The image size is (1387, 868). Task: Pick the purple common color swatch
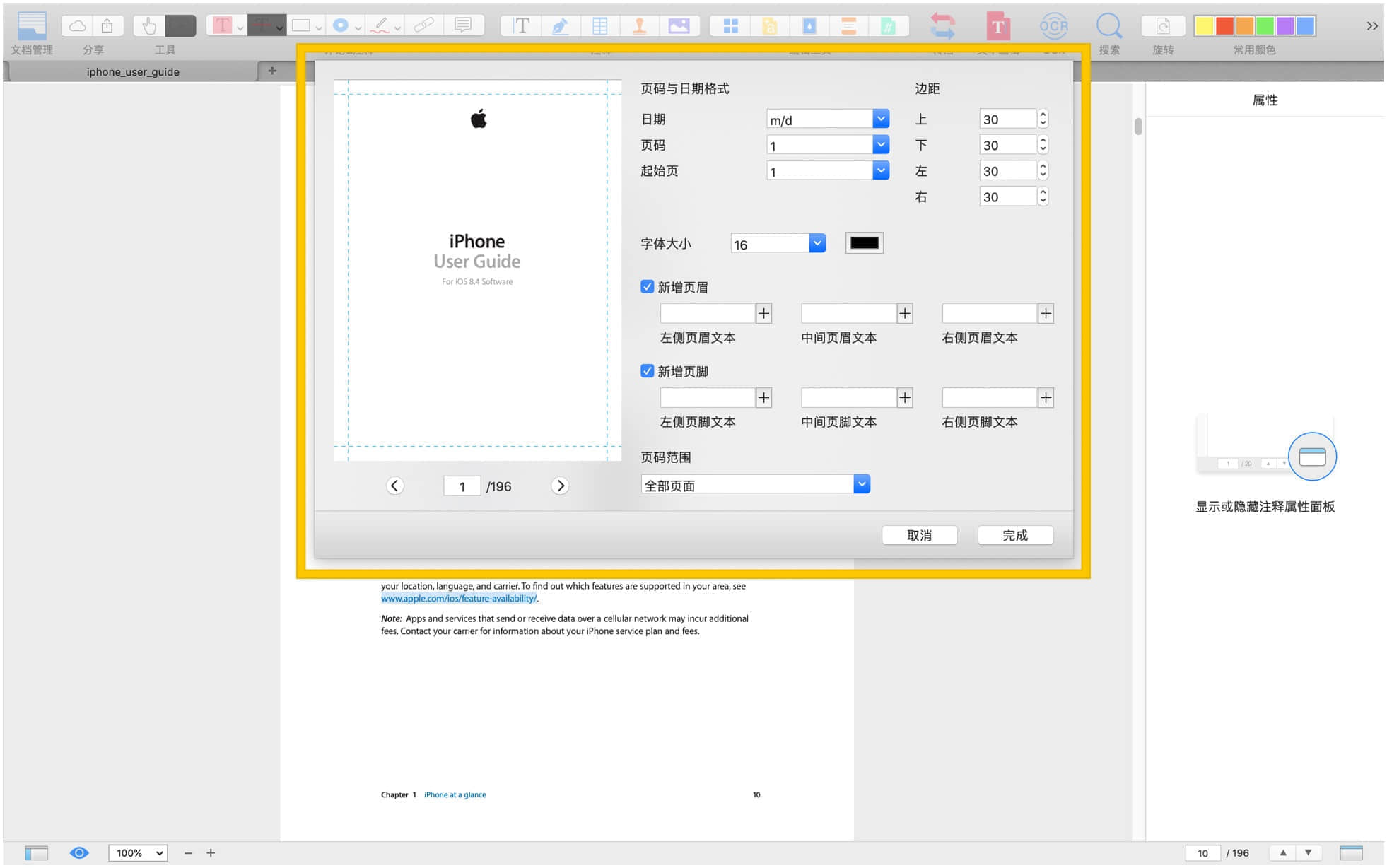pos(1285,25)
